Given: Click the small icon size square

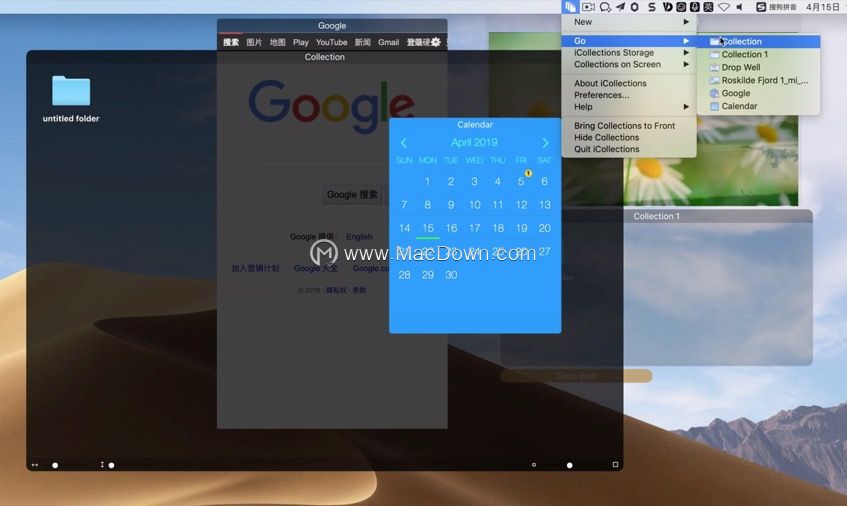Looking at the screenshot, I should coord(534,464).
